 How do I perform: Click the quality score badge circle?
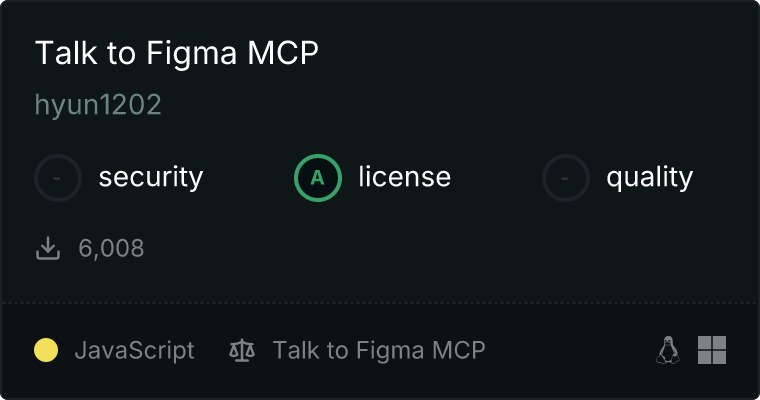(566, 178)
